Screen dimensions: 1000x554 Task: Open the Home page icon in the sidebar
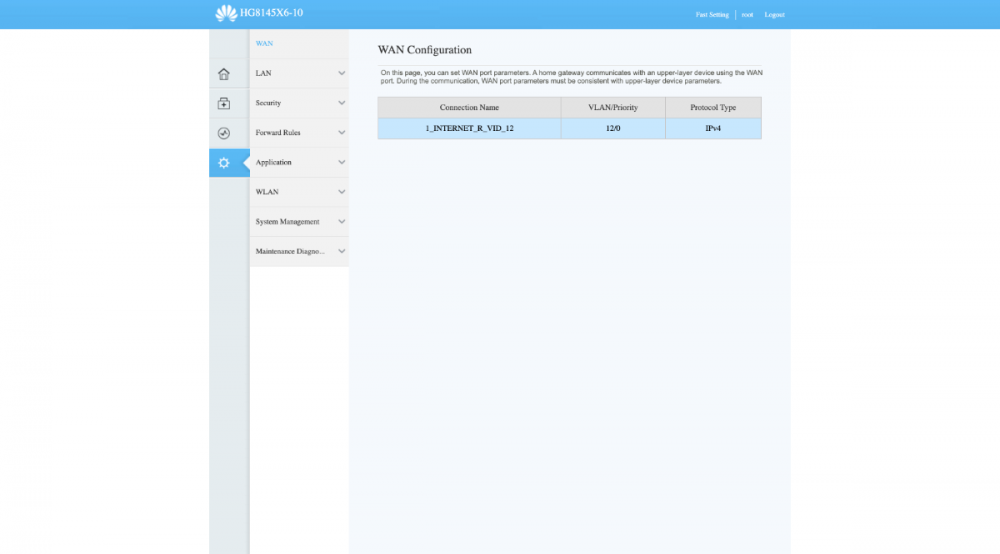coord(224,74)
